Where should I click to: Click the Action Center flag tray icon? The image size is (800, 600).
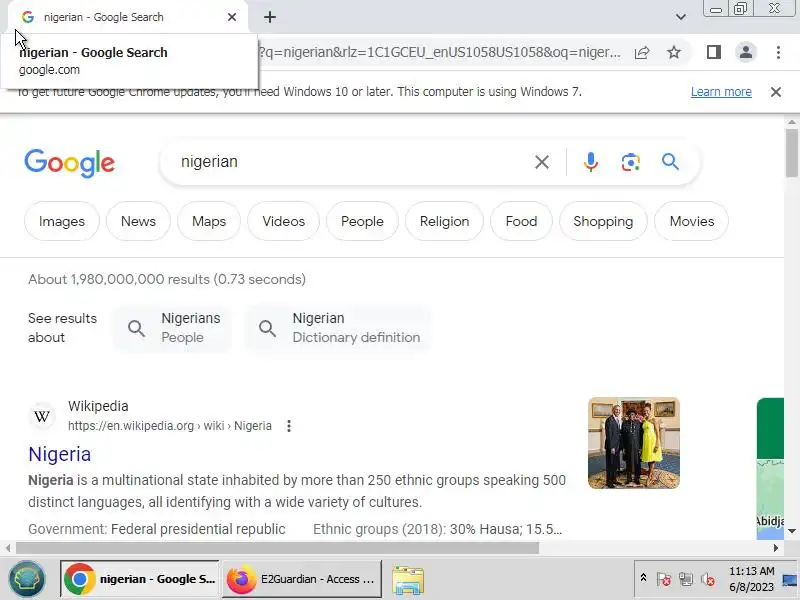664,580
